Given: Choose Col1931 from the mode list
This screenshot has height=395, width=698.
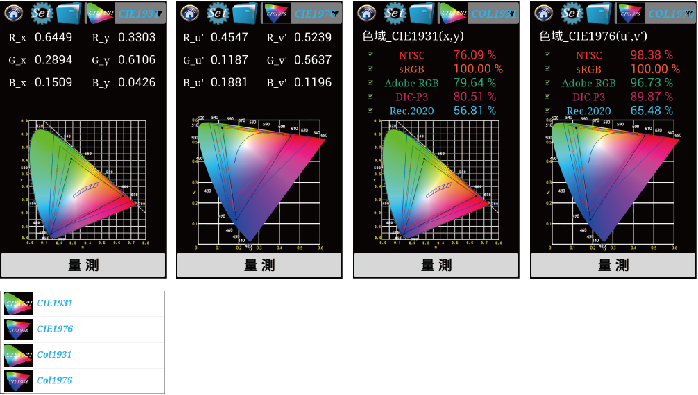Looking at the screenshot, I should [x=84, y=355].
